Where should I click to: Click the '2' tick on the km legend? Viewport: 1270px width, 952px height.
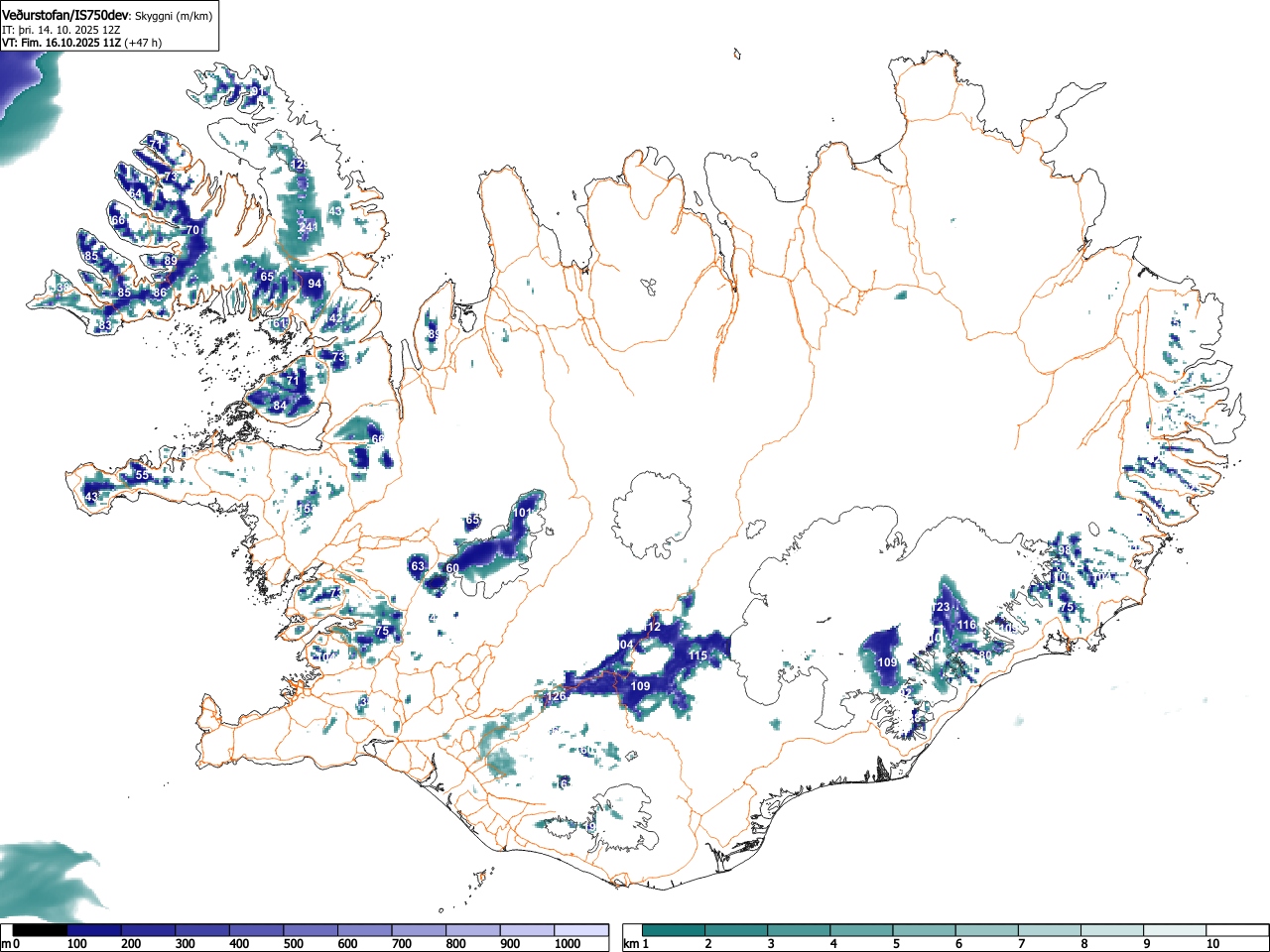708,944
